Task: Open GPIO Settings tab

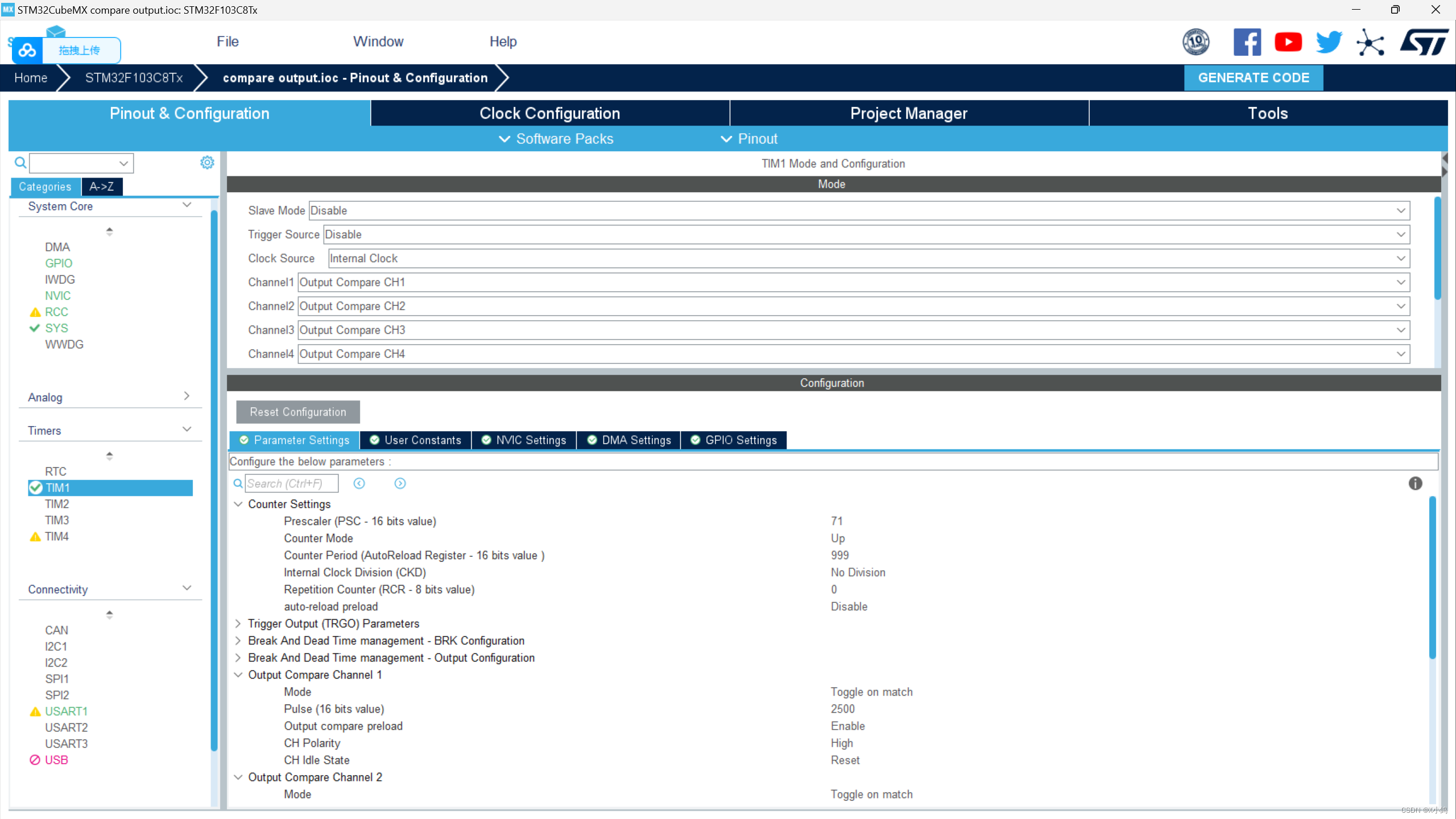Action: pyautogui.click(x=734, y=440)
